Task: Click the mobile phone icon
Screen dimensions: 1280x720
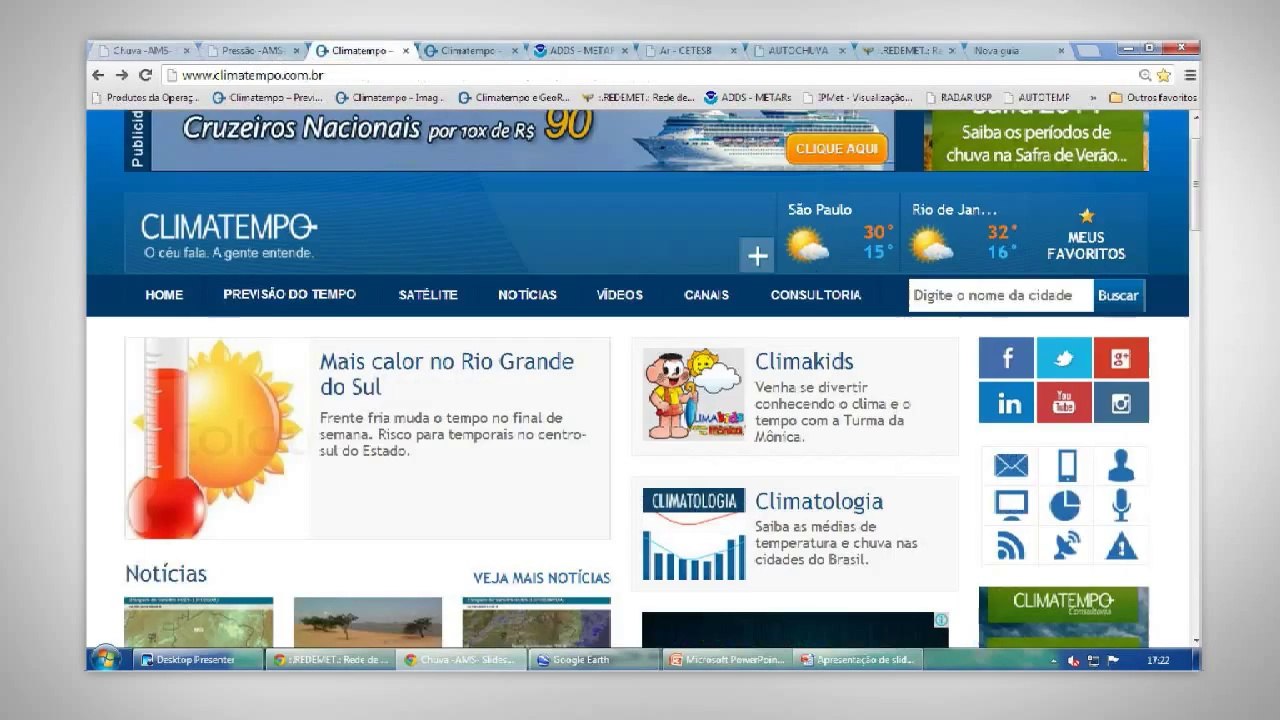Action: (x=1067, y=466)
